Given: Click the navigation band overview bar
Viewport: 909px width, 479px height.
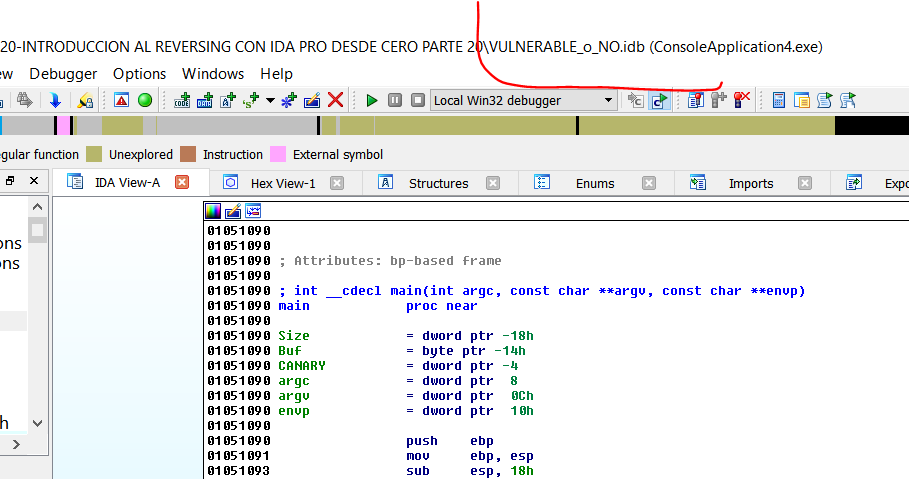Looking at the screenshot, I should (450, 126).
